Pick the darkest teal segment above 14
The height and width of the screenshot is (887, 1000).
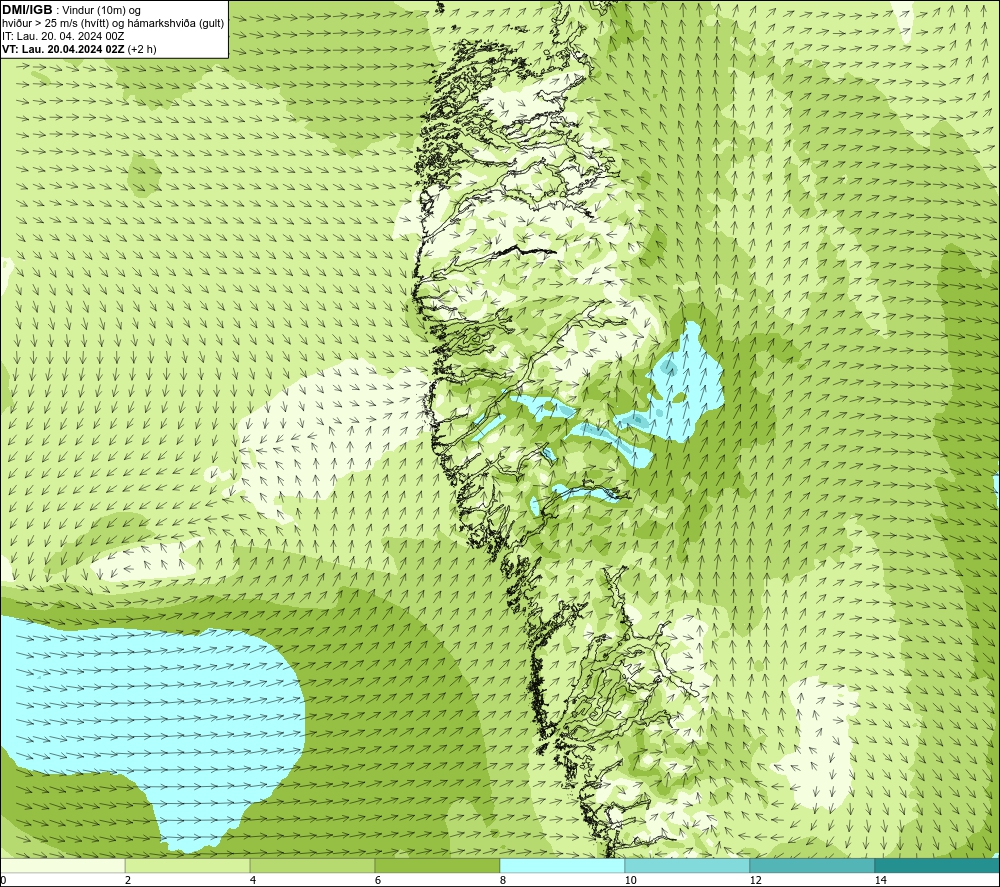pos(937,865)
